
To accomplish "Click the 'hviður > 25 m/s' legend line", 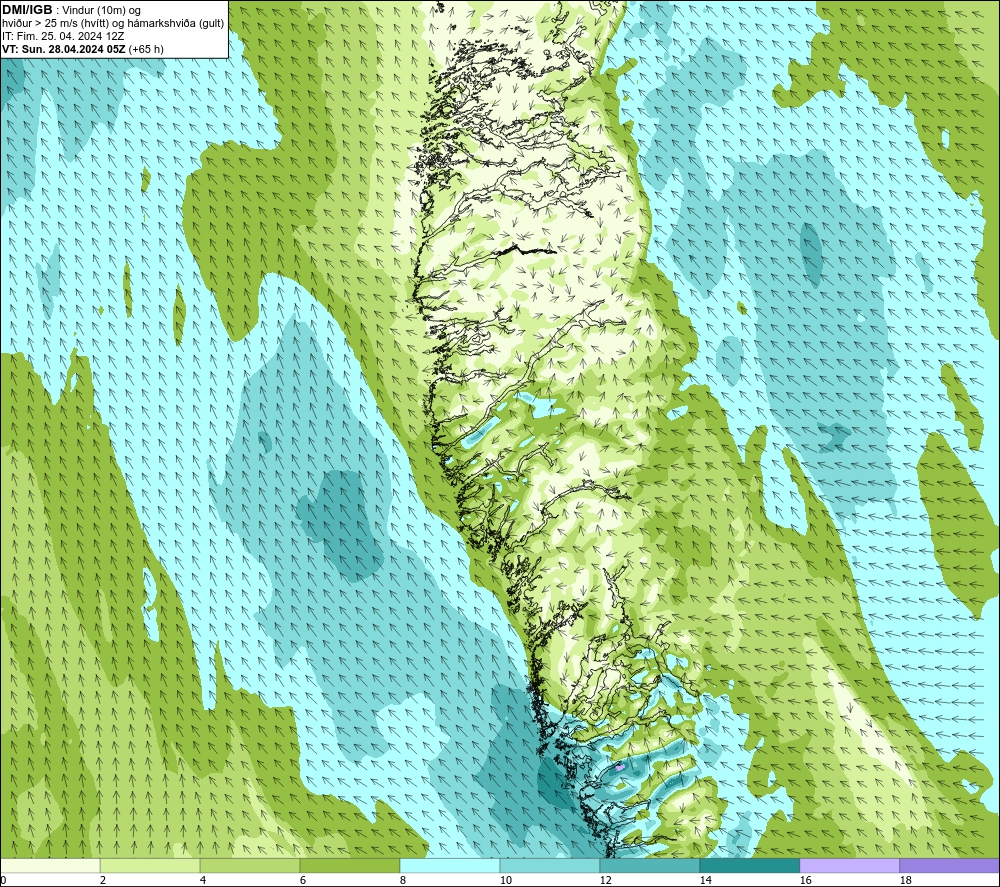I will [x=114, y=24].
